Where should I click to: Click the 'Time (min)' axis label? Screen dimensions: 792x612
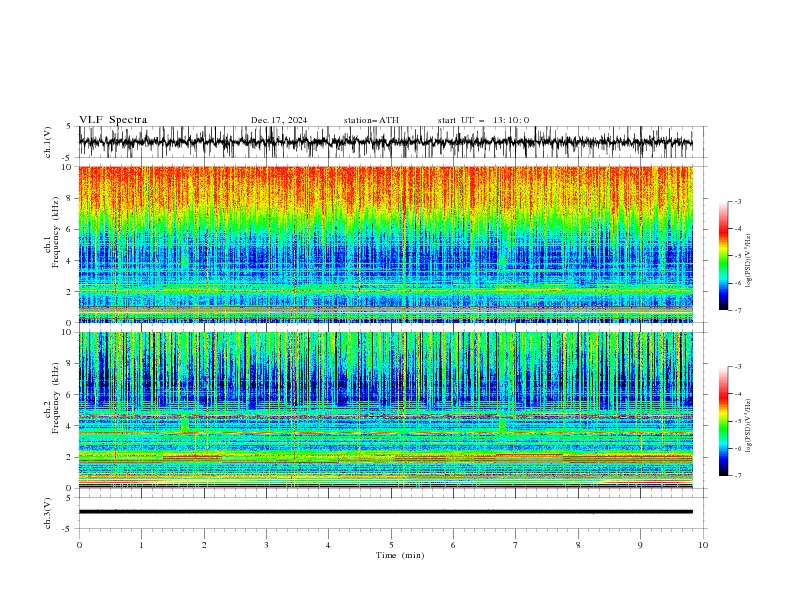coord(400,555)
